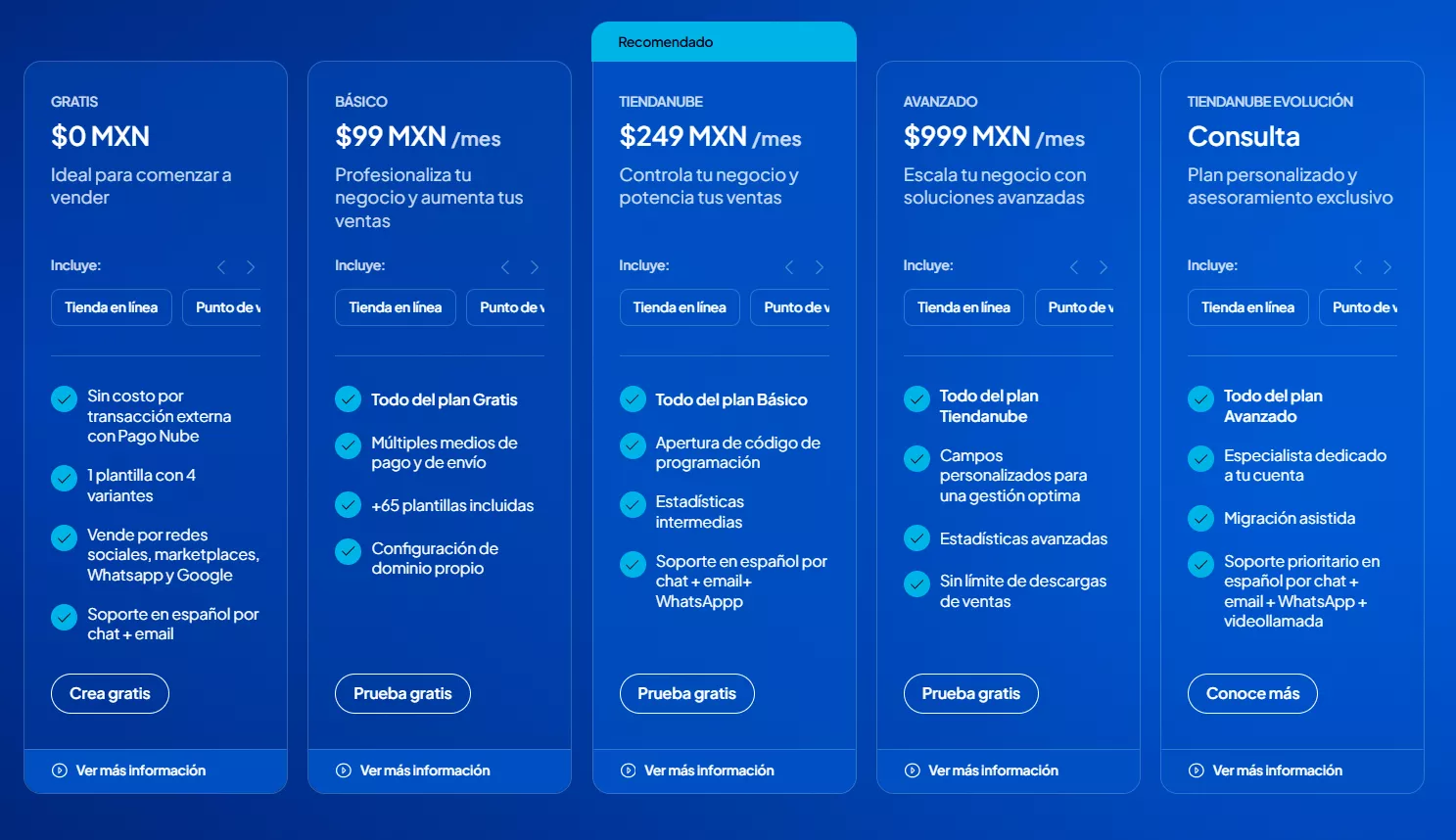Click checkmark beside 'Estadísticas intermedias'
1456x840 pixels.
click(633, 504)
